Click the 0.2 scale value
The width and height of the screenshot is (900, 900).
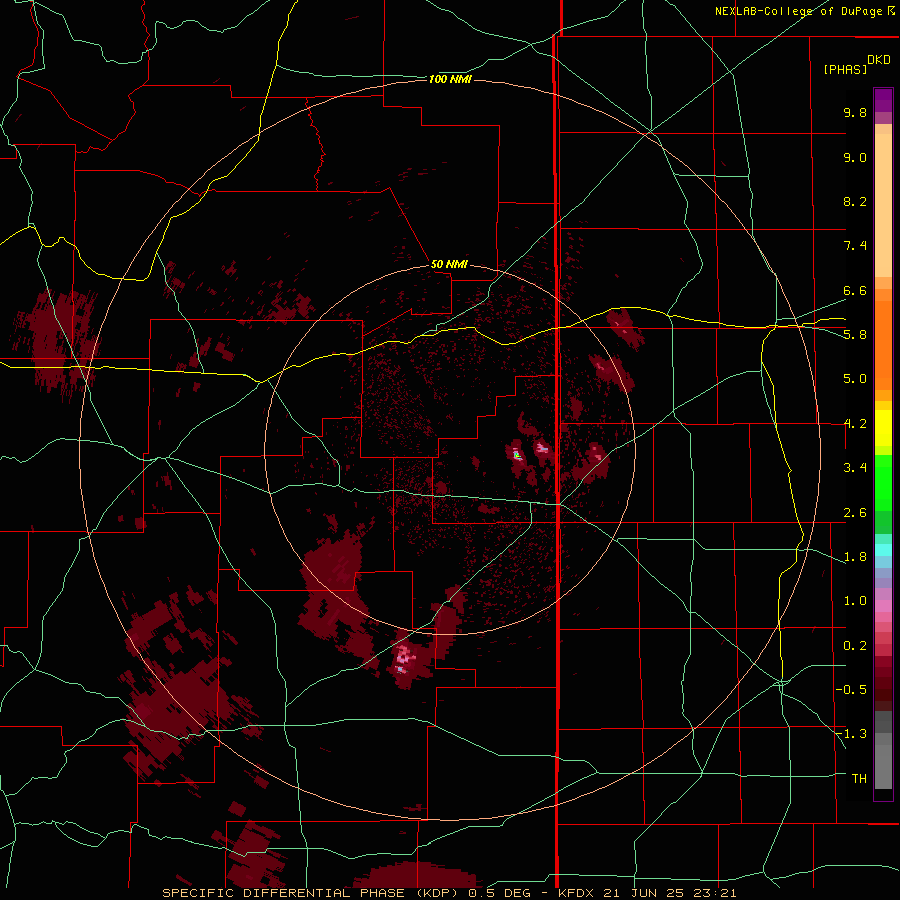855,646
